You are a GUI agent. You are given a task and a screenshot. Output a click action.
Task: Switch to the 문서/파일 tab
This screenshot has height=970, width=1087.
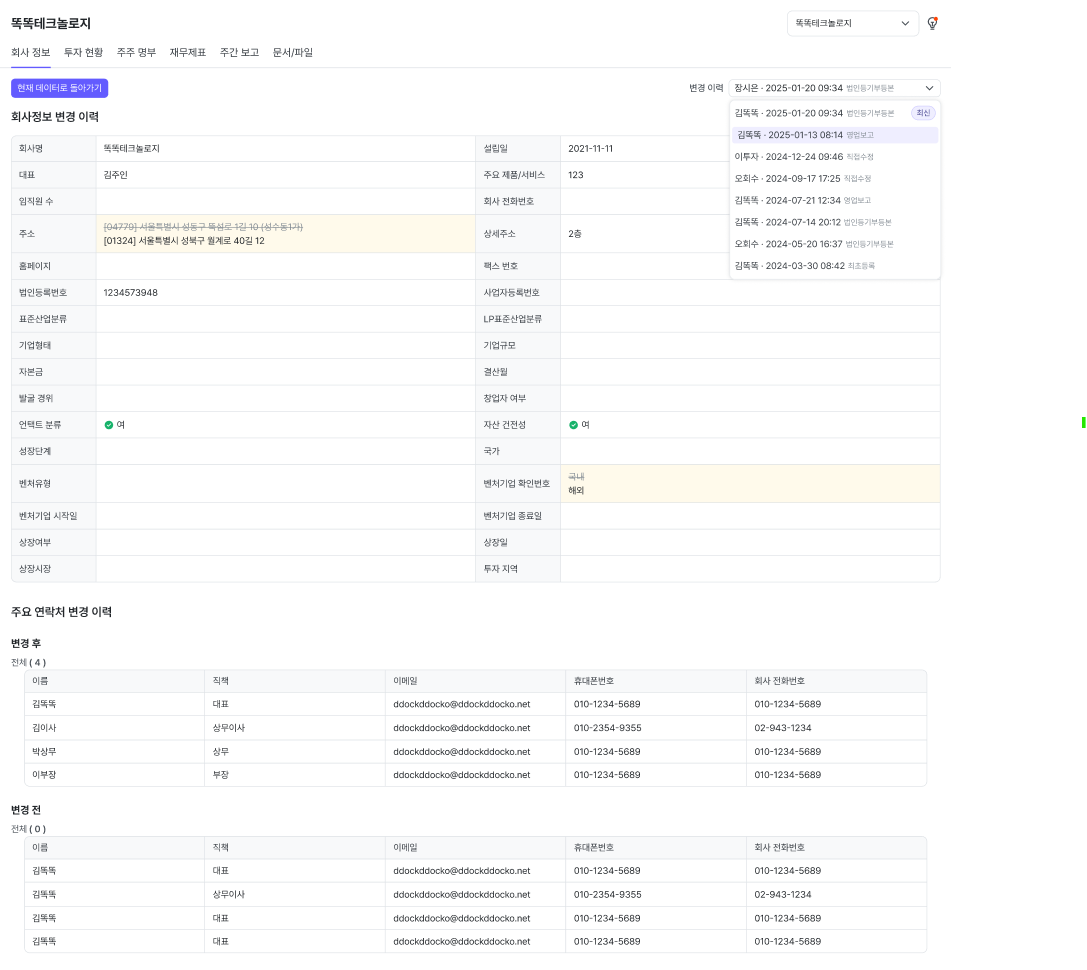click(293, 52)
